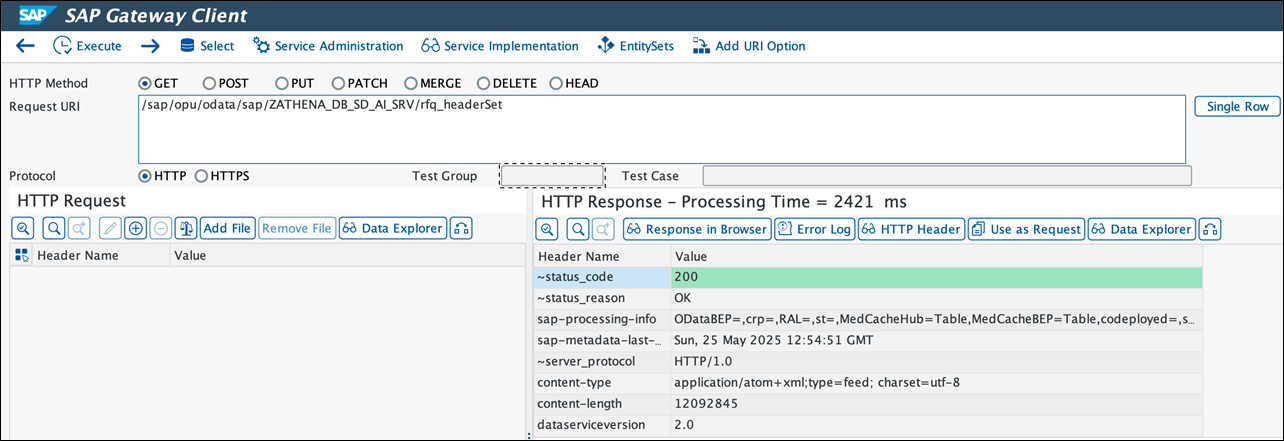Click the select-all grid icon beside Header Name

coord(22,256)
